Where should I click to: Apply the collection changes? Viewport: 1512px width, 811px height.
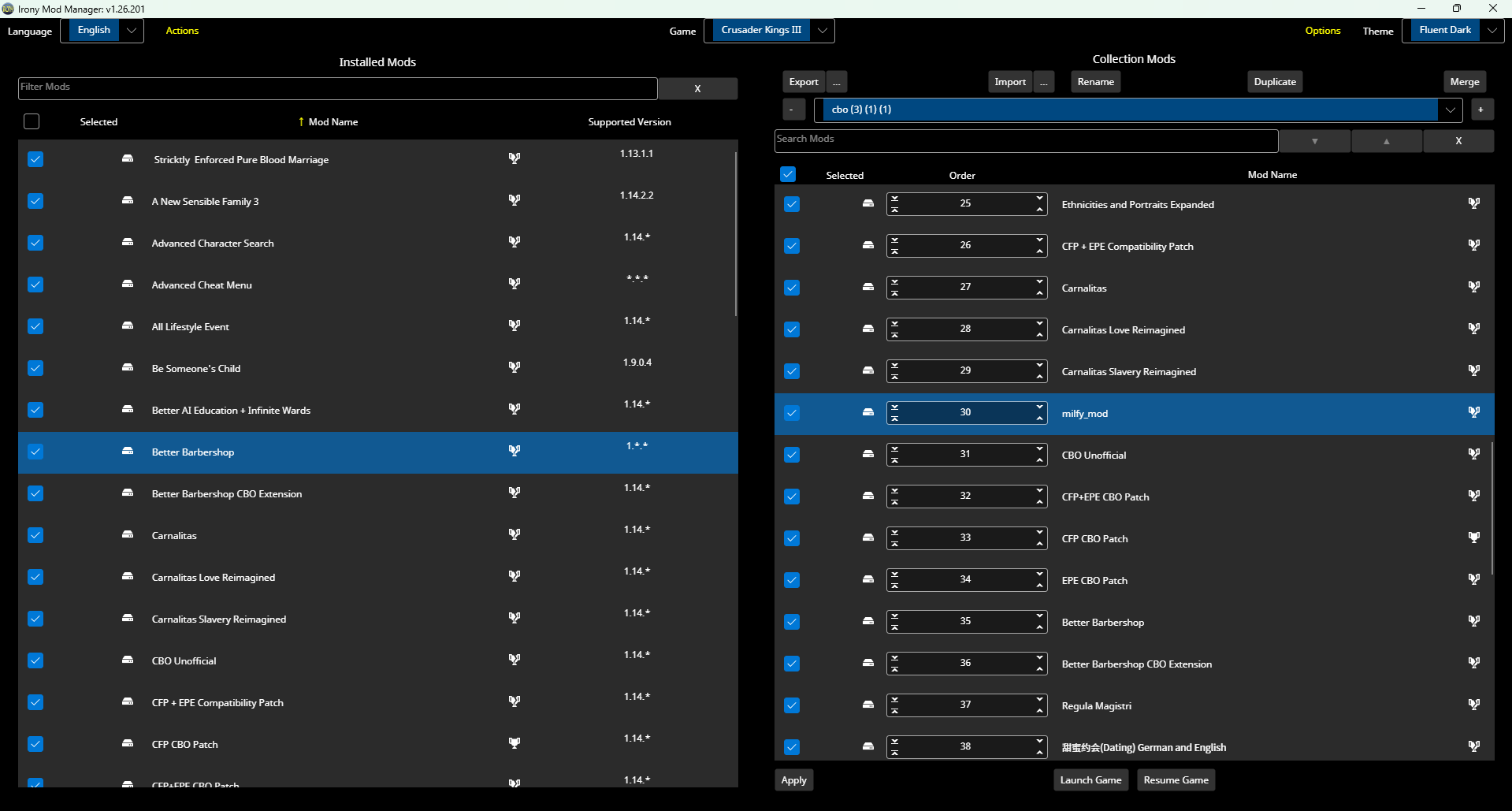click(794, 780)
